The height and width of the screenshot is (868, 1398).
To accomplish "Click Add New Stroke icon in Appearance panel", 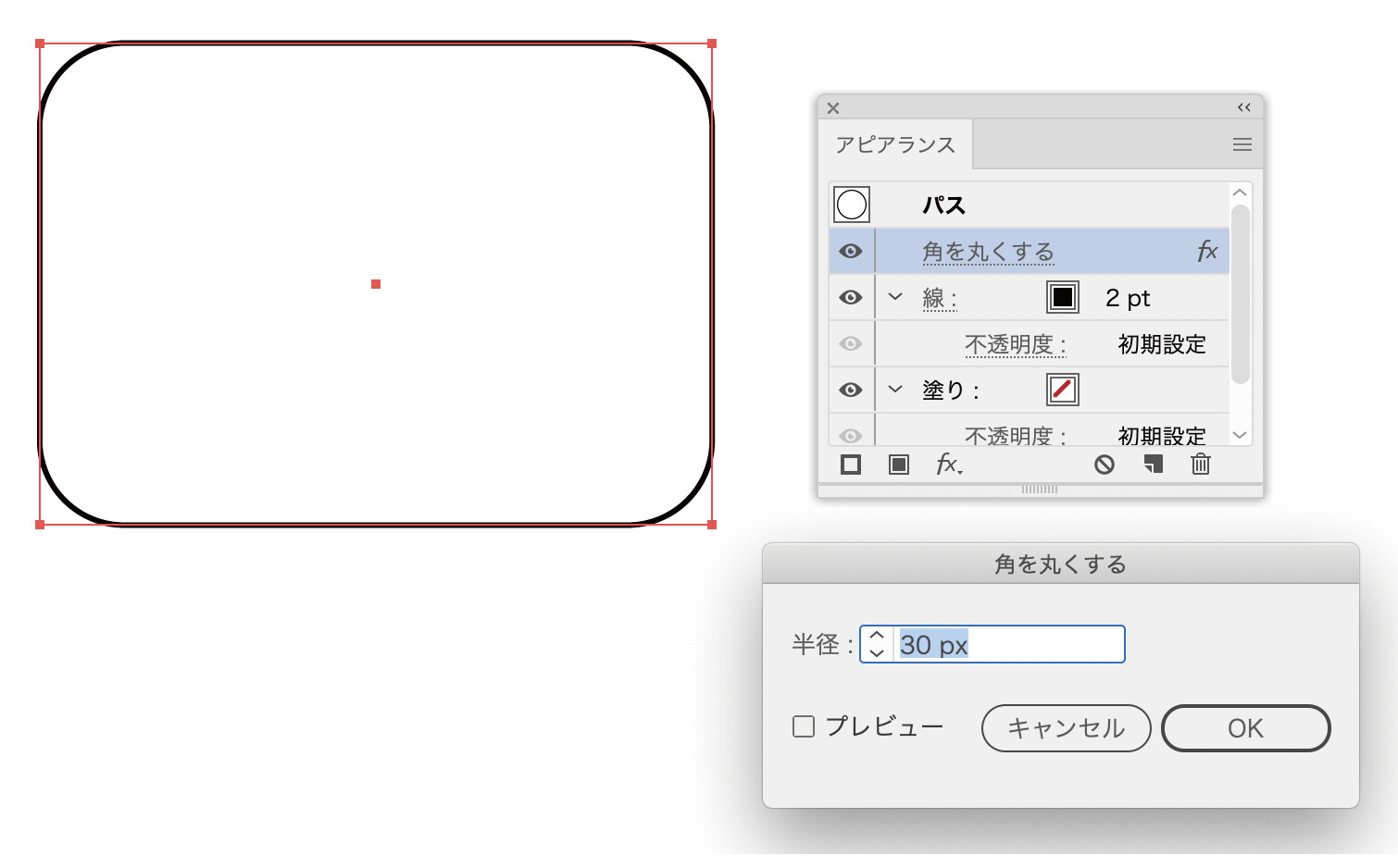I will pos(851,465).
